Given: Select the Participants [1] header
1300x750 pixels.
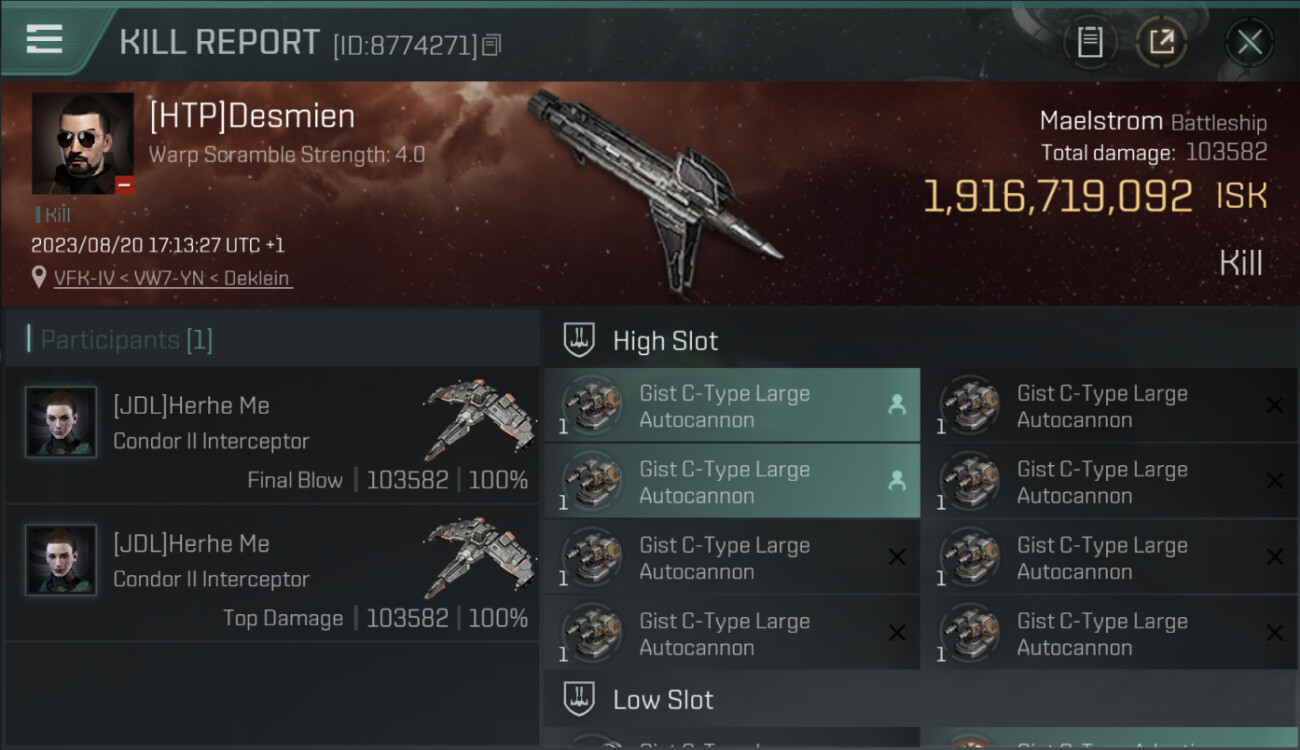Looking at the screenshot, I should coord(126,340).
